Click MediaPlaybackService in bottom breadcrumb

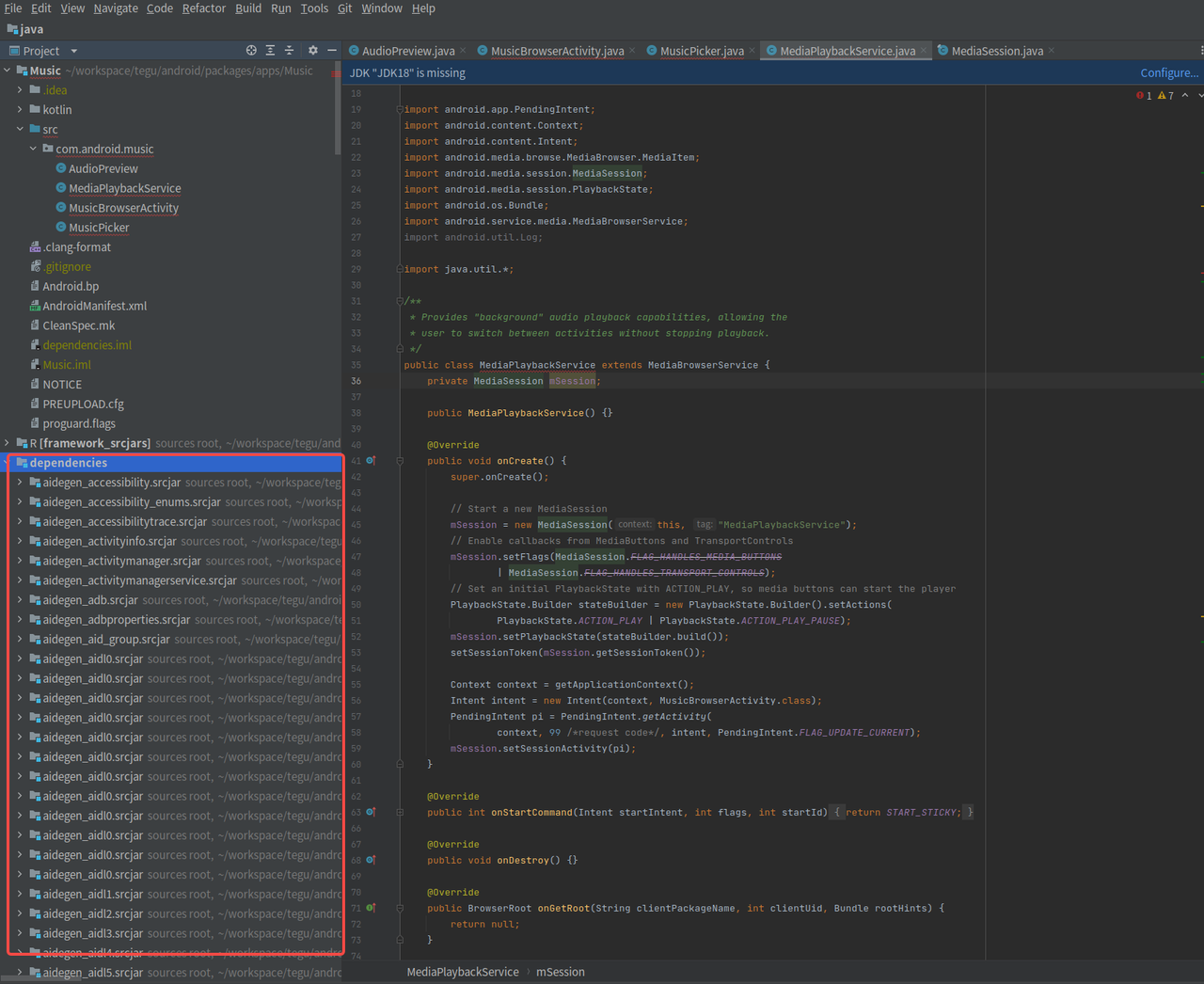tap(463, 972)
